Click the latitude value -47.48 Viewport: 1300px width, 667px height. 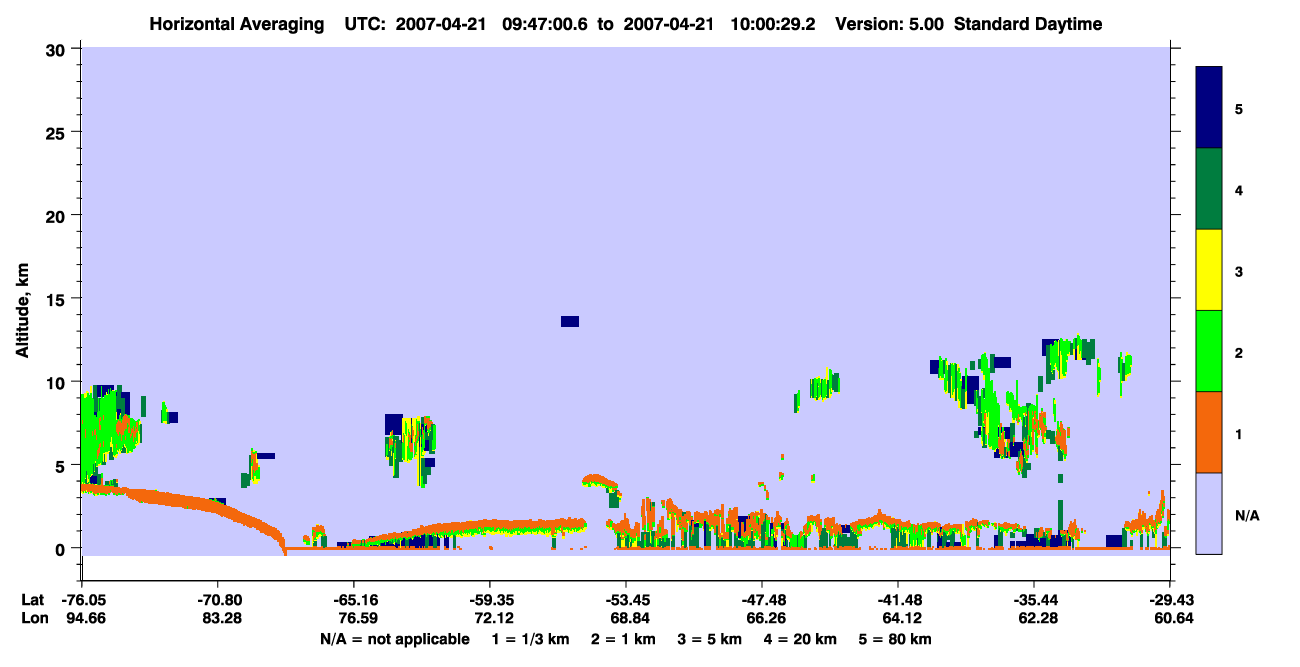click(762, 600)
